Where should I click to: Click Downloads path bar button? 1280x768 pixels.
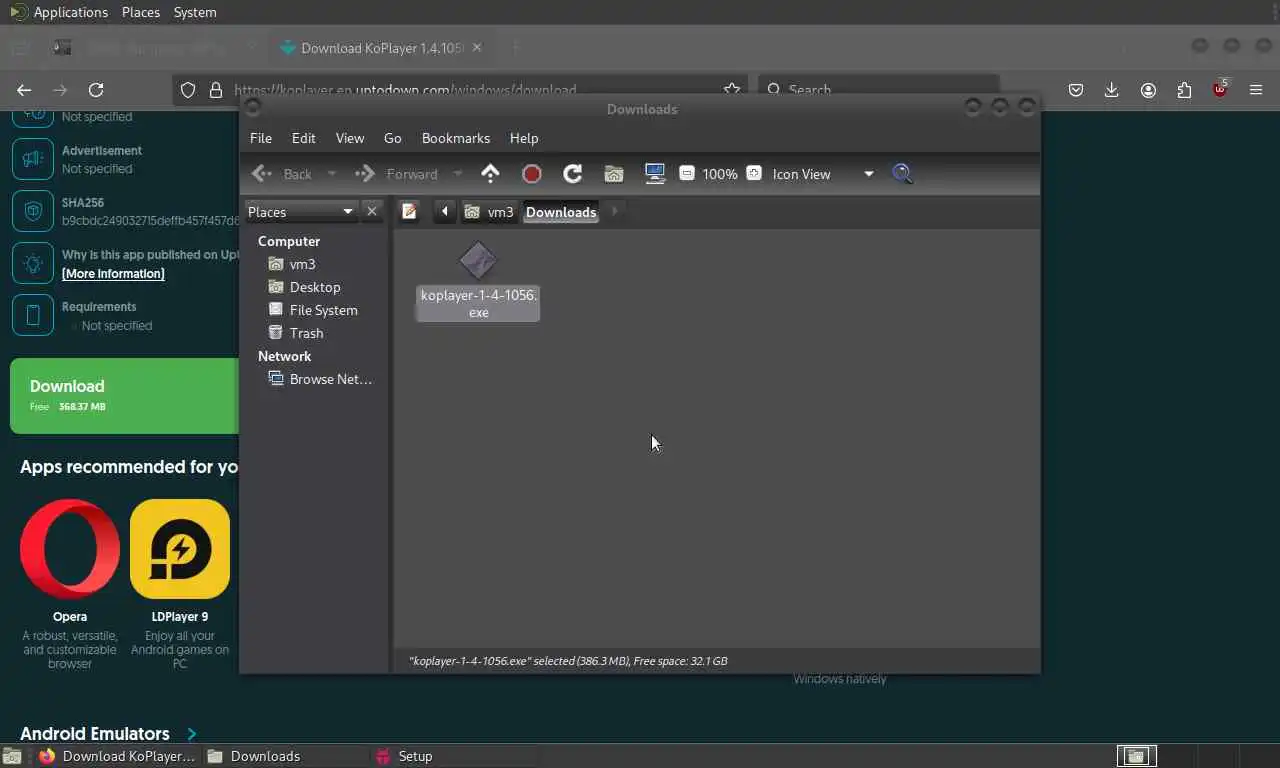[x=561, y=211]
